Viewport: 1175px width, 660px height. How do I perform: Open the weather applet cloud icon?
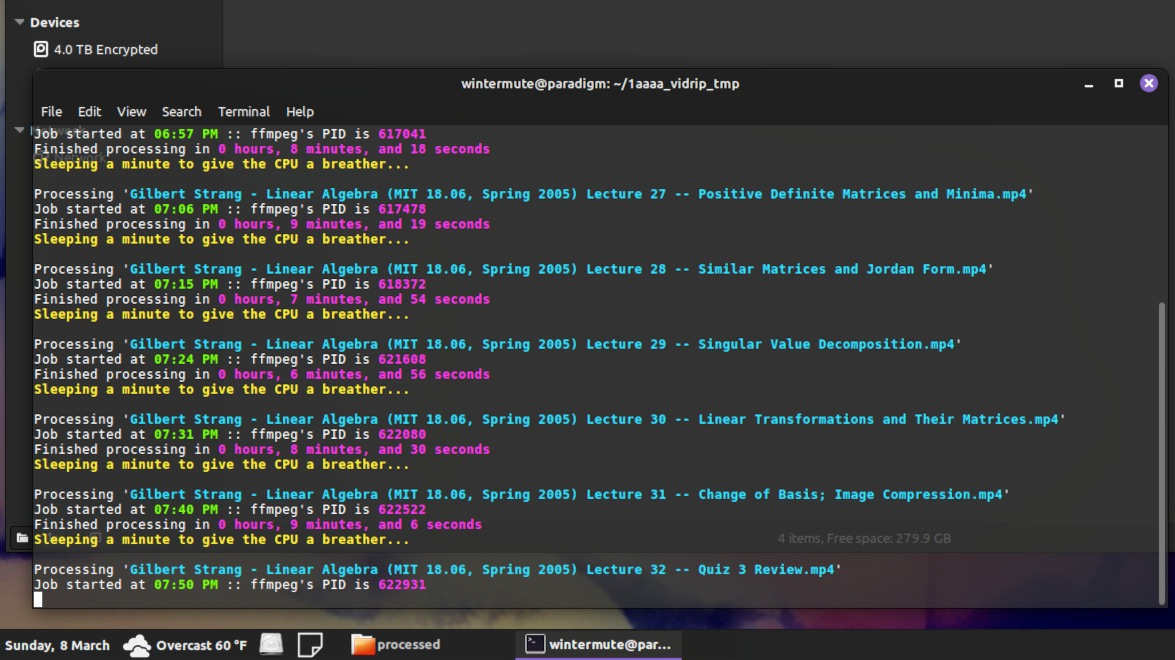pos(136,645)
